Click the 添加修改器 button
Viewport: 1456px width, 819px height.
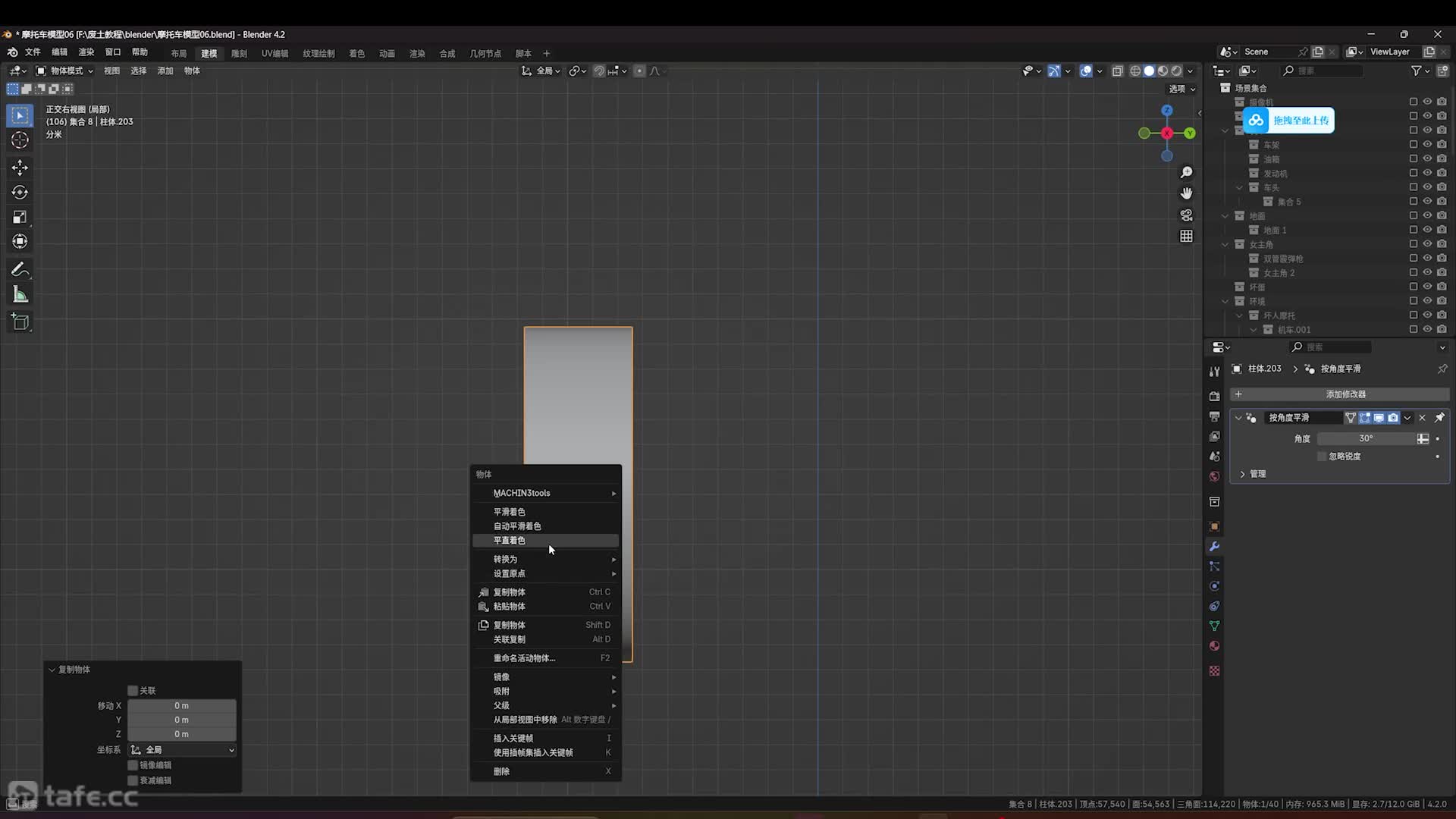[x=1339, y=394]
